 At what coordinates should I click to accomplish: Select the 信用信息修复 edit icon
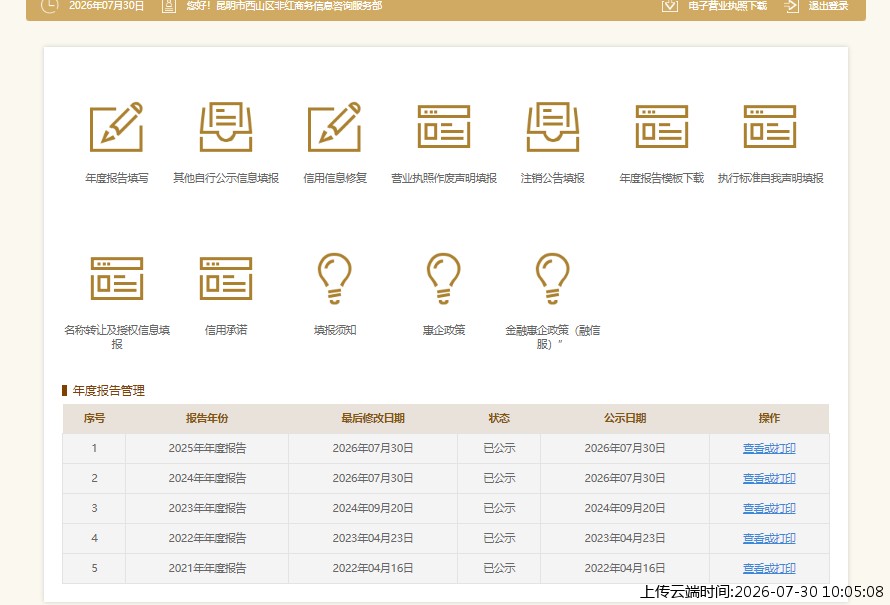334,127
